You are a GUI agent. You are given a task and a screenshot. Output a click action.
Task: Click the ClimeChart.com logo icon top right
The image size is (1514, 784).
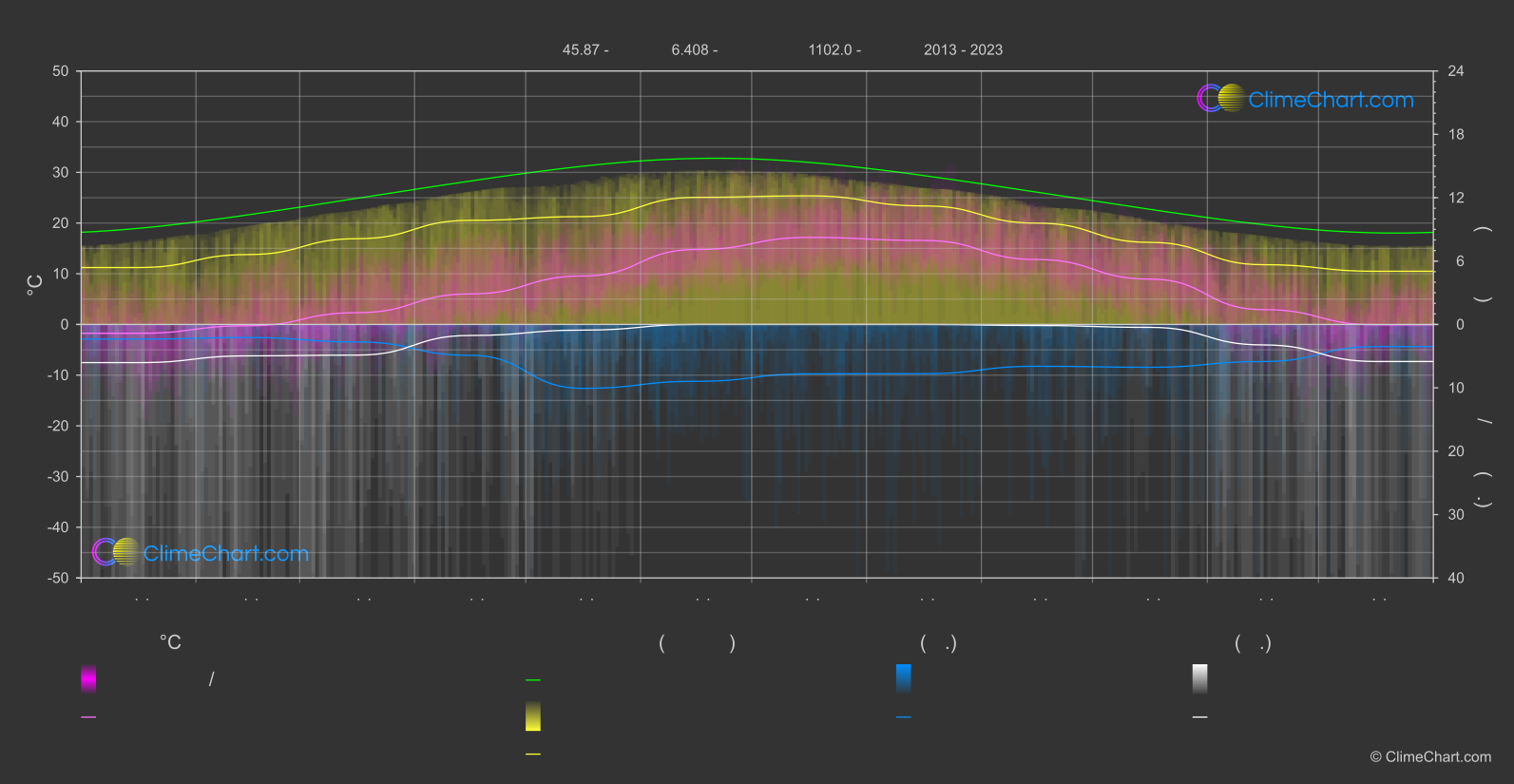click(x=1221, y=98)
